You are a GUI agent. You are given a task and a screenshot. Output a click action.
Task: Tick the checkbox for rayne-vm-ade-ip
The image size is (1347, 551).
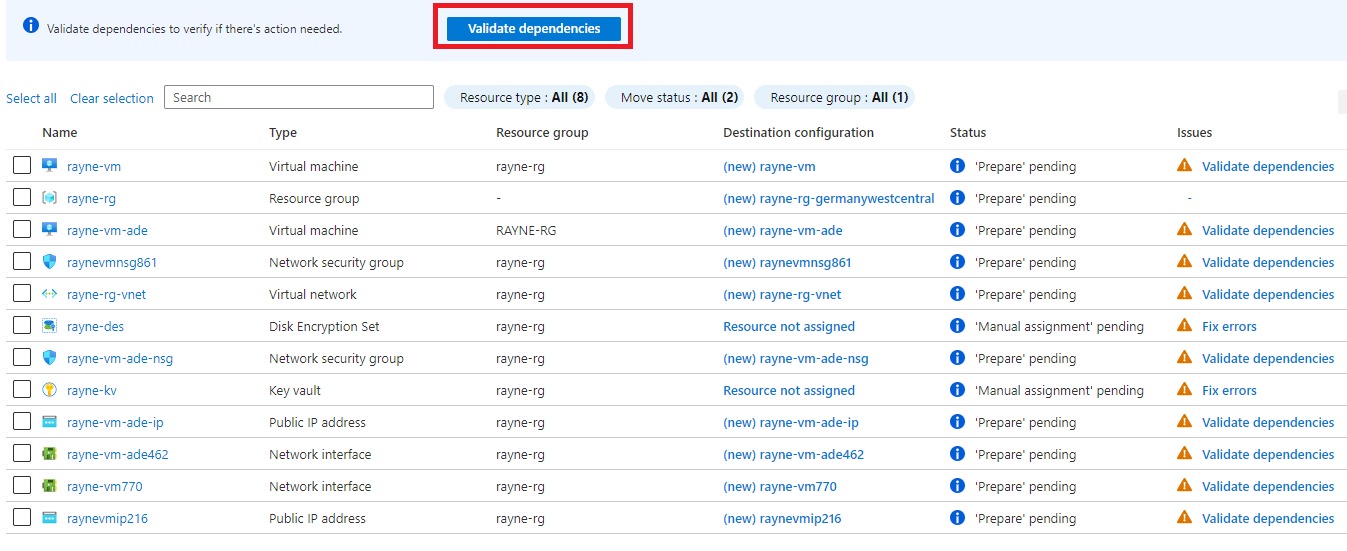(x=22, y=422)
